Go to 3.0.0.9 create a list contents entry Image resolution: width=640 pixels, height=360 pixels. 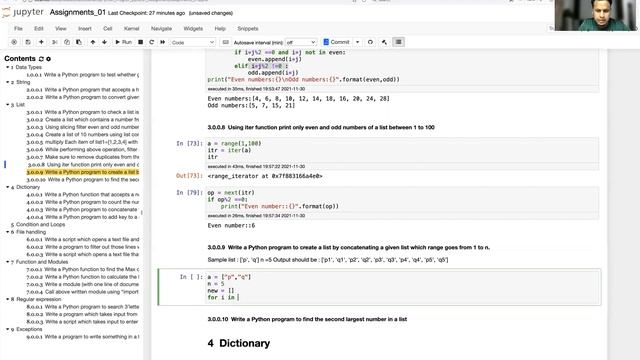click(83, 172)
